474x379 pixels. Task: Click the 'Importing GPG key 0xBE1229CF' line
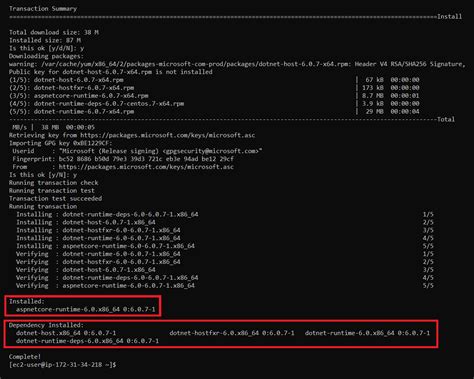click(61, 143)
